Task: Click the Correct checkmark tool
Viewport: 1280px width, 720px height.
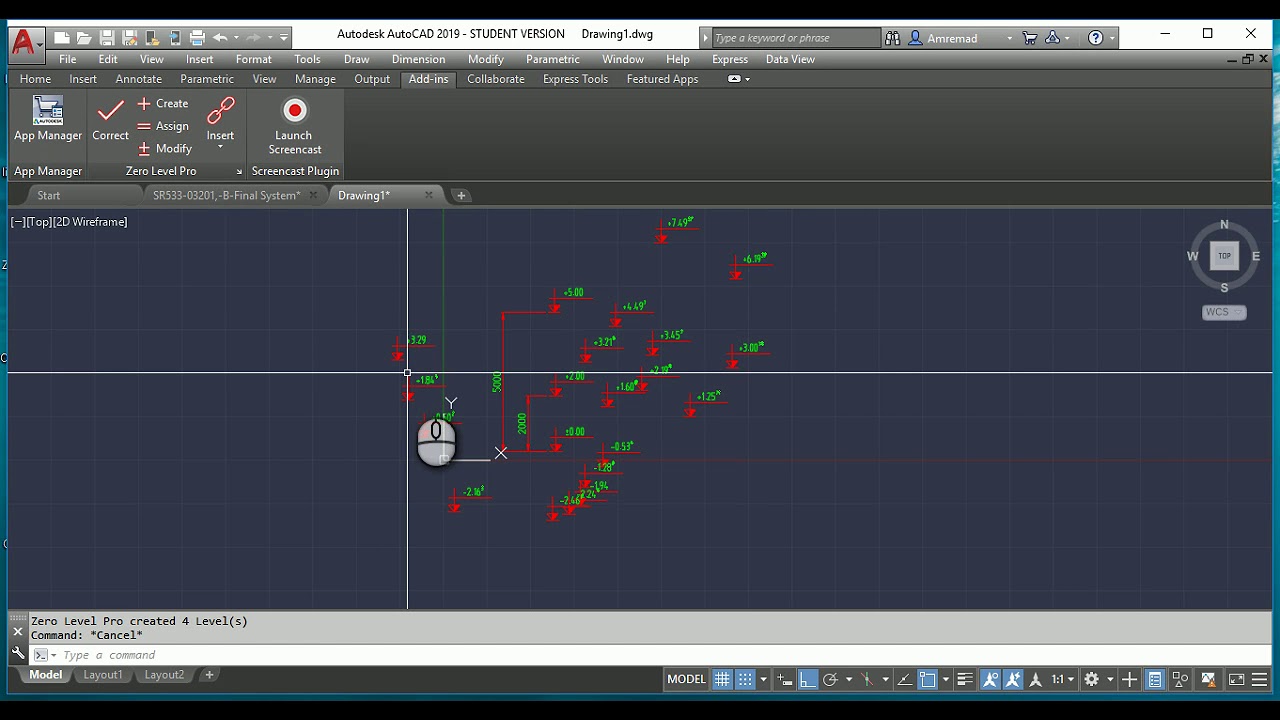Action: click(110, 118)
